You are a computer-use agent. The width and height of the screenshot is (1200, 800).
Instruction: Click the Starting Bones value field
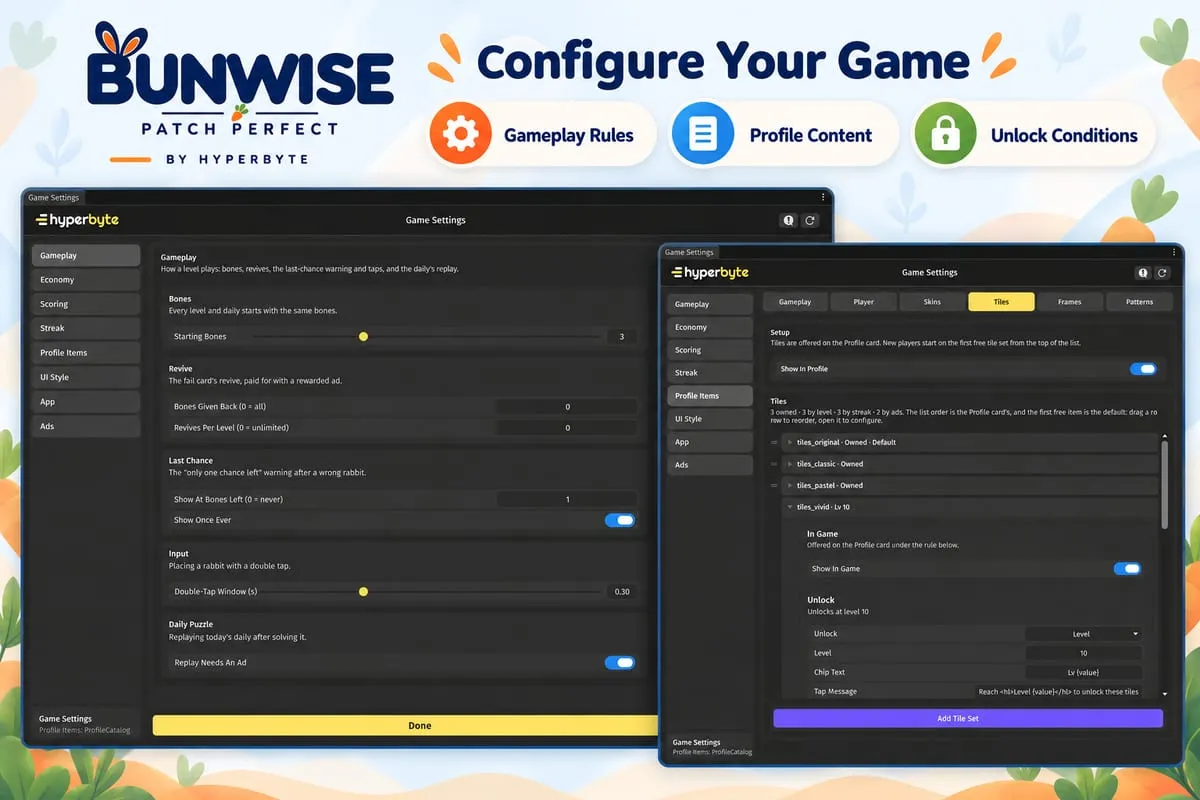point(621,337)
